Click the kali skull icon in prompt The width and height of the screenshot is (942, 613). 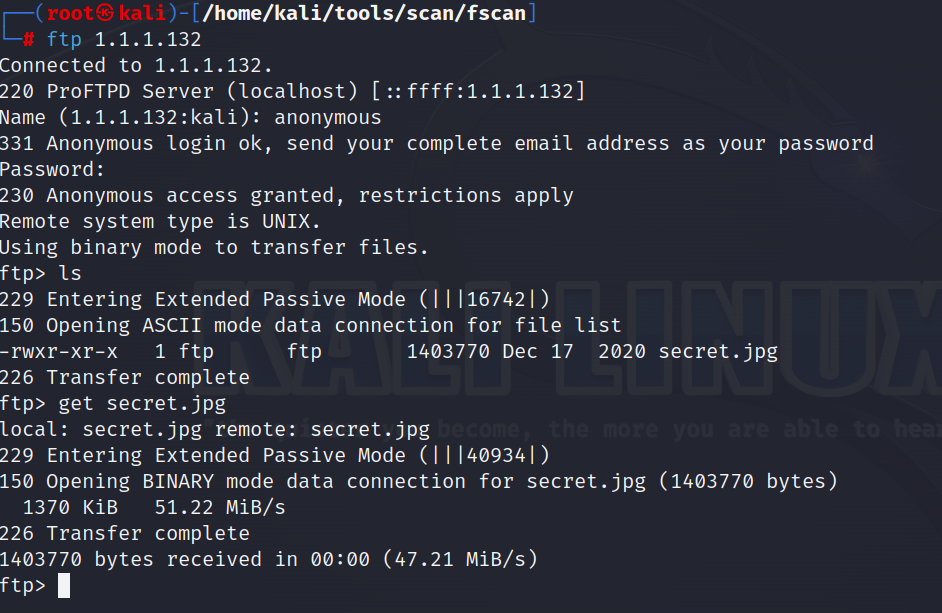tap(106, 13)
